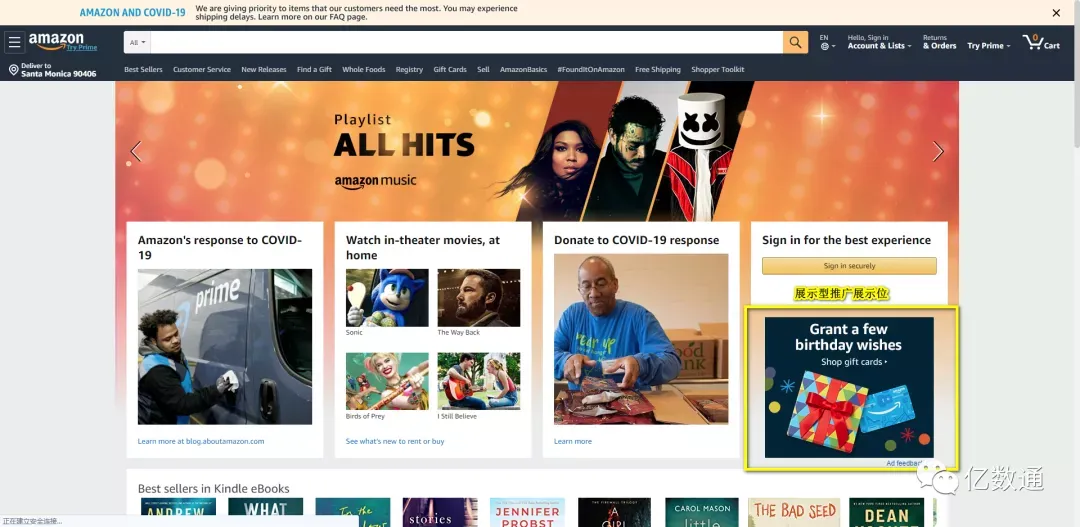This screenshot has width=1080, height=527.
Task: Expand the Try Prime dropdown
Action: click(988, 45)
